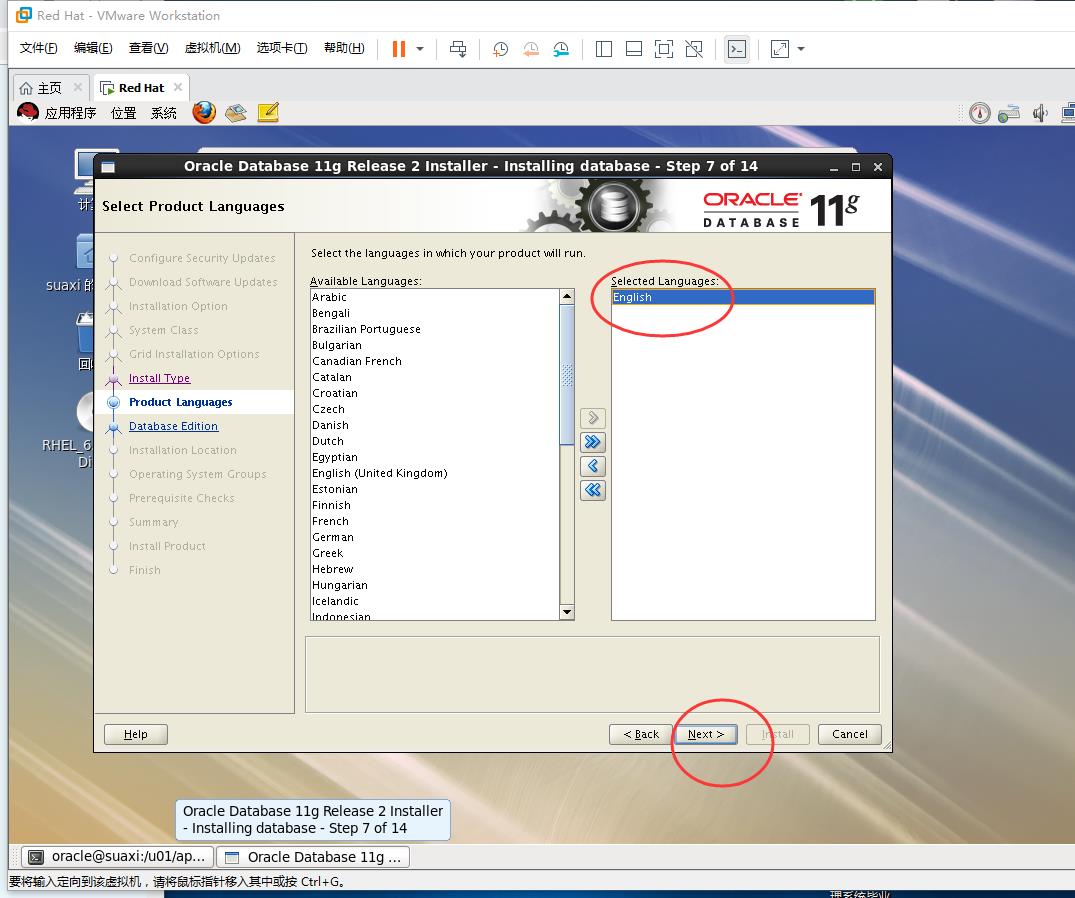Screen dimensions: 1075x898
Task: Launch Firefox from the GNOME panel
Action: coord(204,112)
